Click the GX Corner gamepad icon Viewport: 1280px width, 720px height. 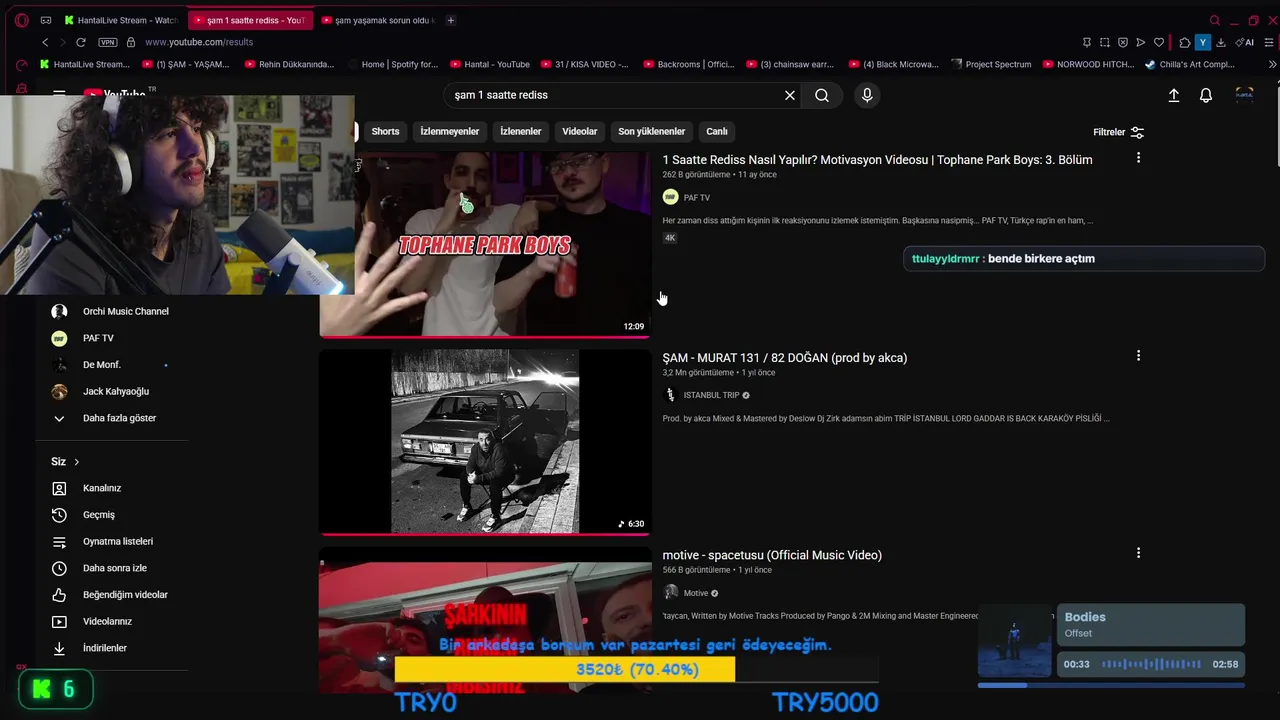pyautogui.click(x=46, y=20)
